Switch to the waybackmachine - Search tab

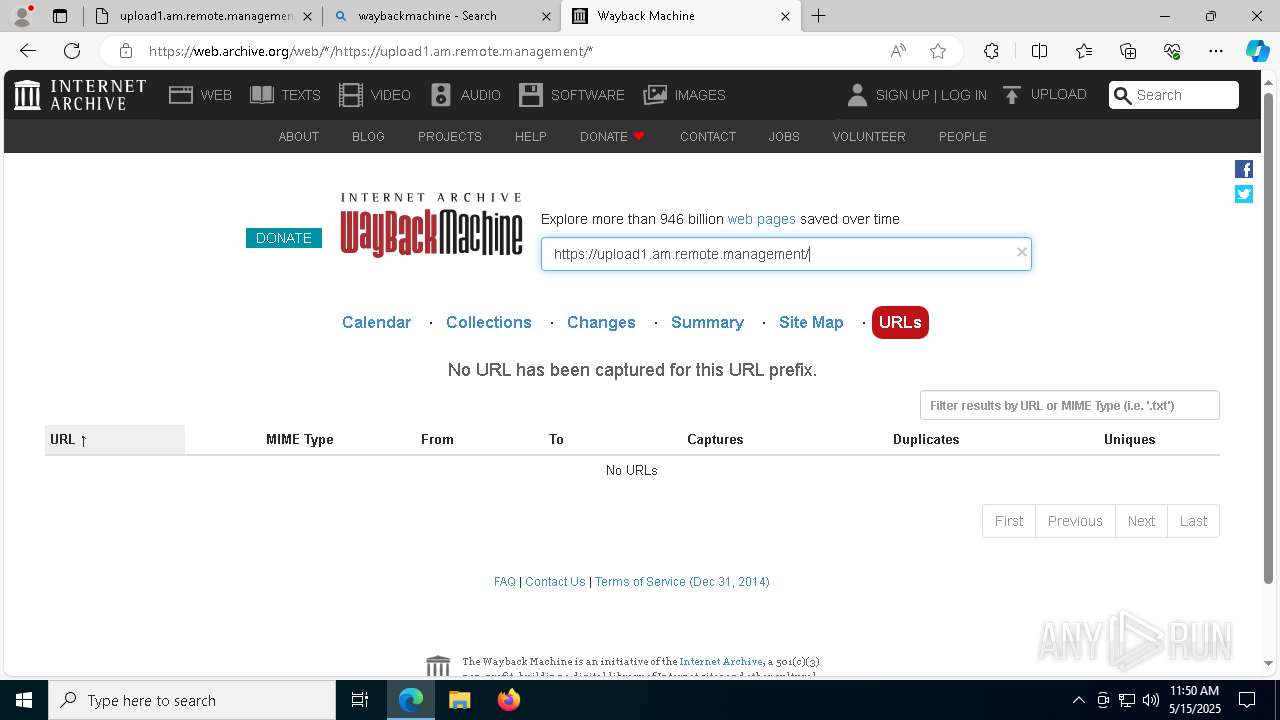pos(440,16)
